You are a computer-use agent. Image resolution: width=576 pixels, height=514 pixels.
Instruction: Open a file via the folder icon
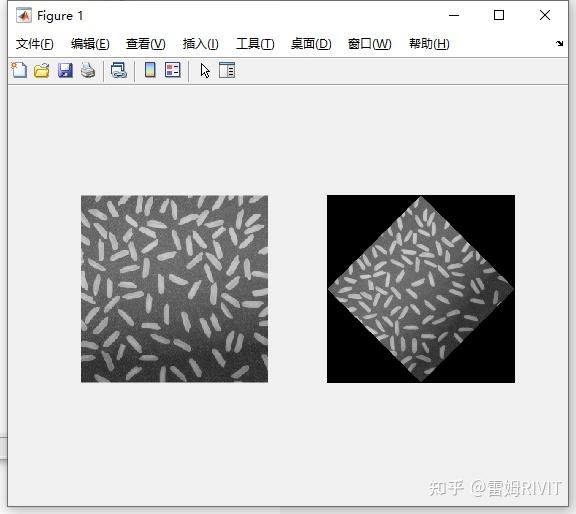point(42,70)
